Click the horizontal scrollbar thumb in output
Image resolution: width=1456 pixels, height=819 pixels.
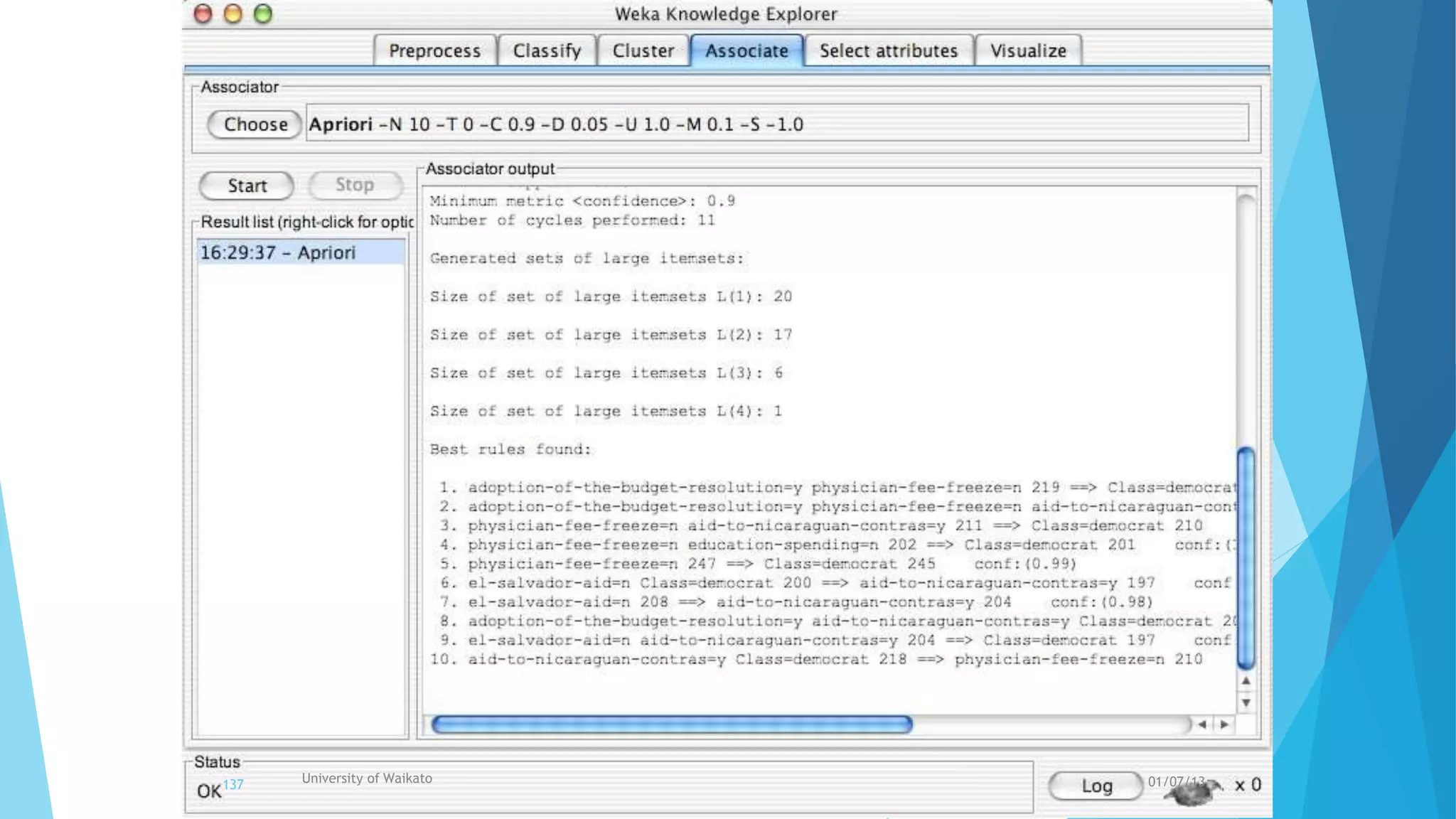click(671, 724)
